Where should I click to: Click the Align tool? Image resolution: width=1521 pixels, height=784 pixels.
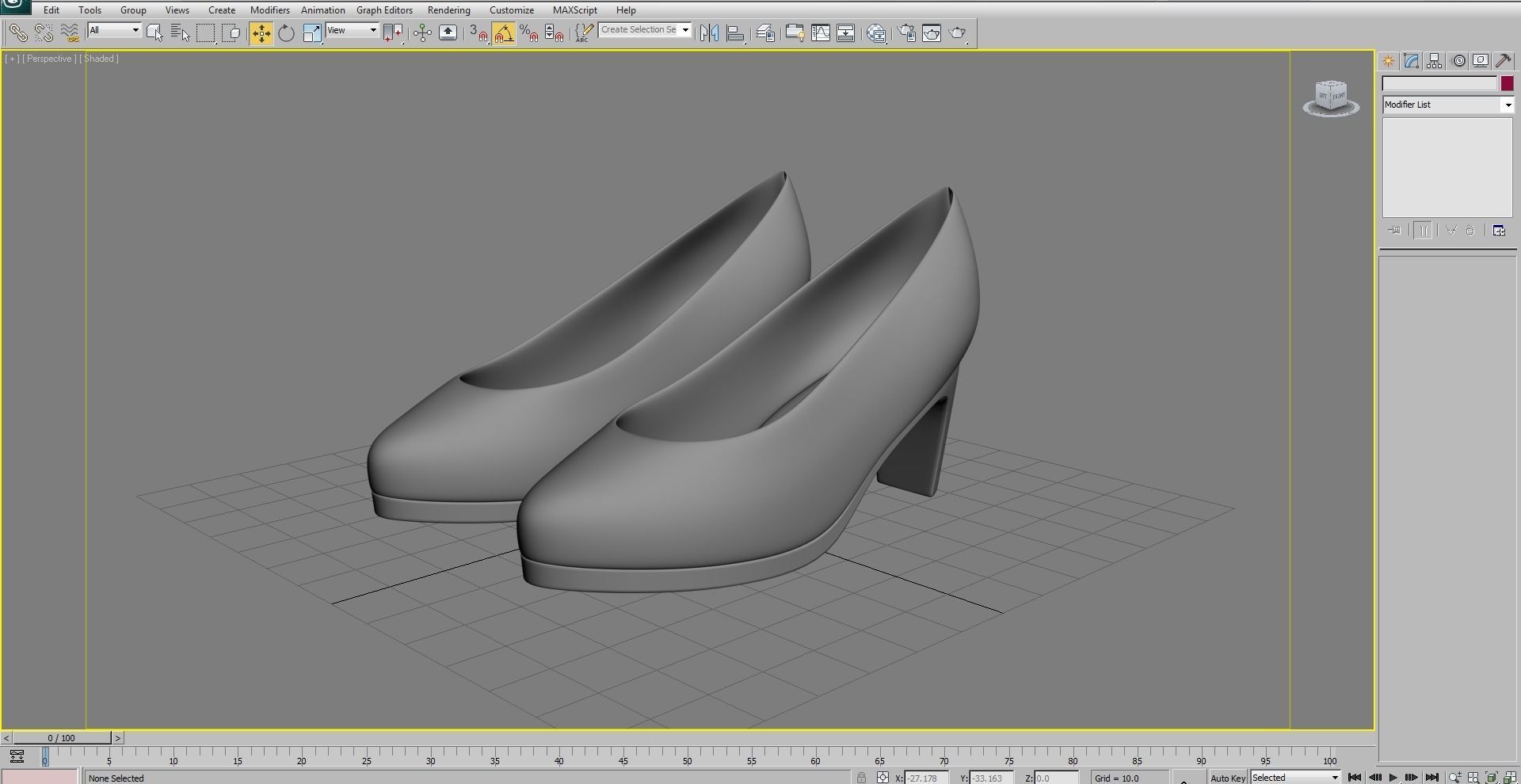pos(735,32)
